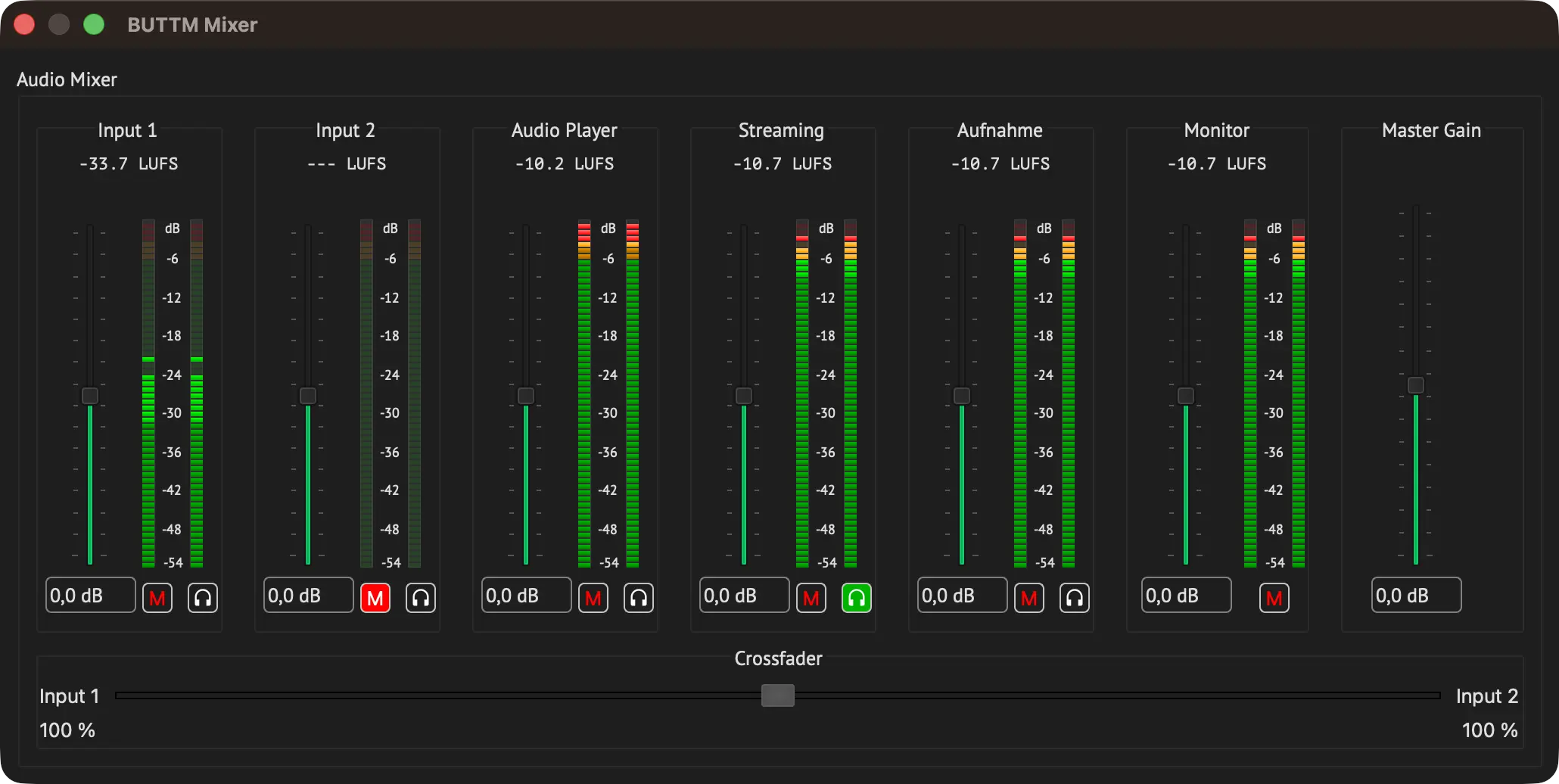This screenshot has width=1559, height=784.
Task: Mute the Input 1 channel
Action: coord(157,598)
